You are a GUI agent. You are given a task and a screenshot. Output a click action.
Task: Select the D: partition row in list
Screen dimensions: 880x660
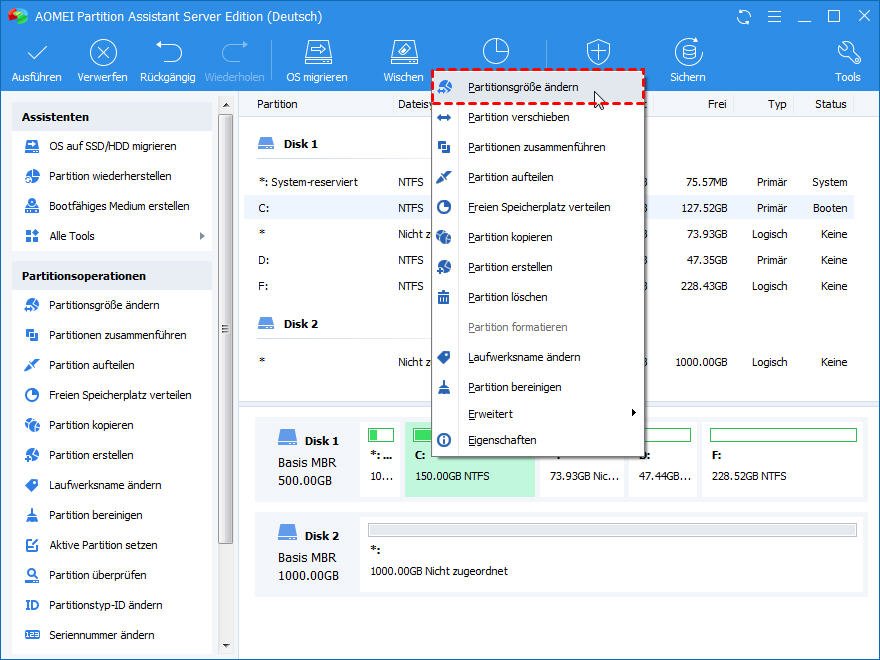point(549,260)
